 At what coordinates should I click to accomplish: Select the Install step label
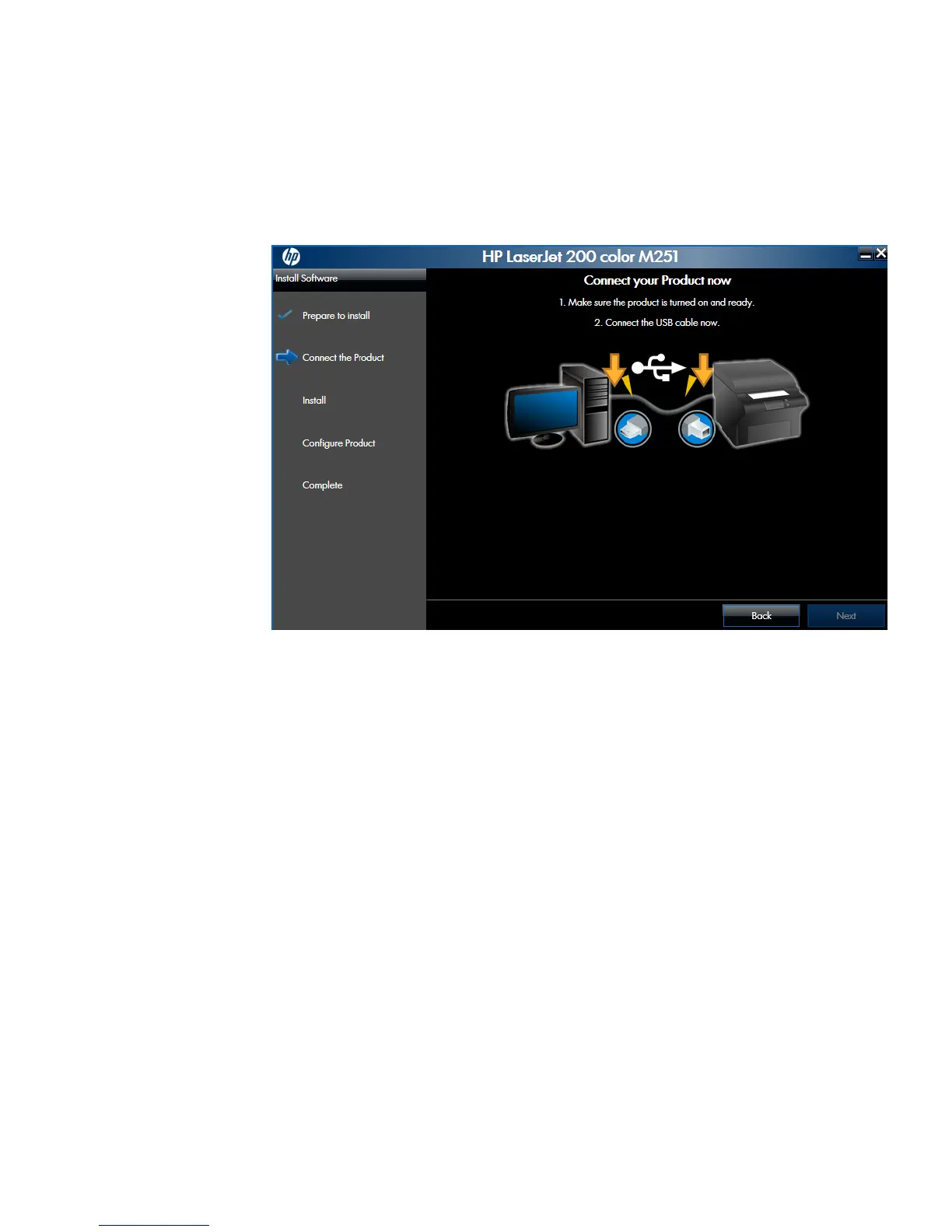click(x=314, y=401)
